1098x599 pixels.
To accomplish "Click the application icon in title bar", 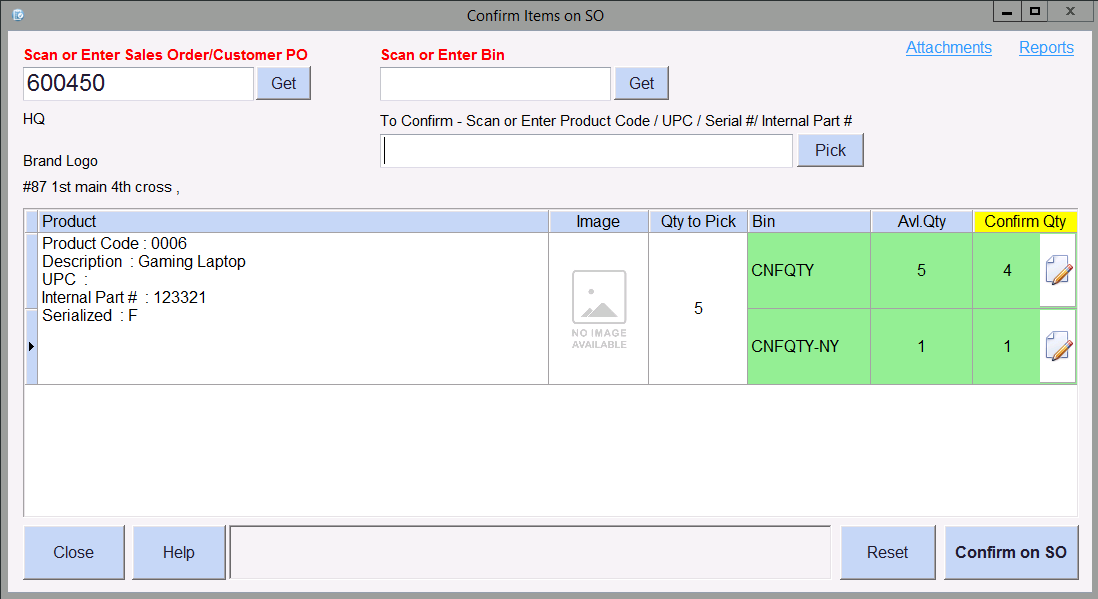I will (17, 15).
